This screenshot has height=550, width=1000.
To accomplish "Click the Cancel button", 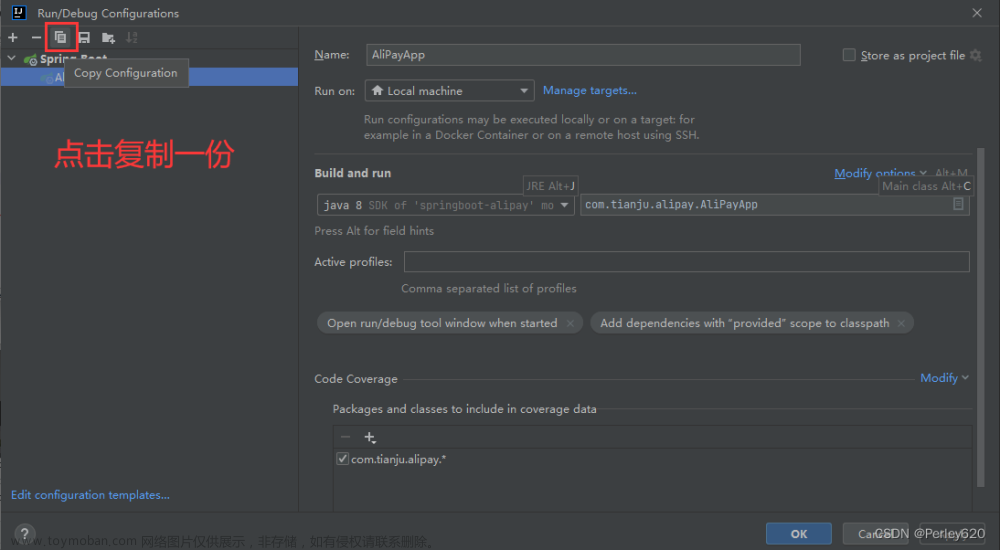I will 876,534.
